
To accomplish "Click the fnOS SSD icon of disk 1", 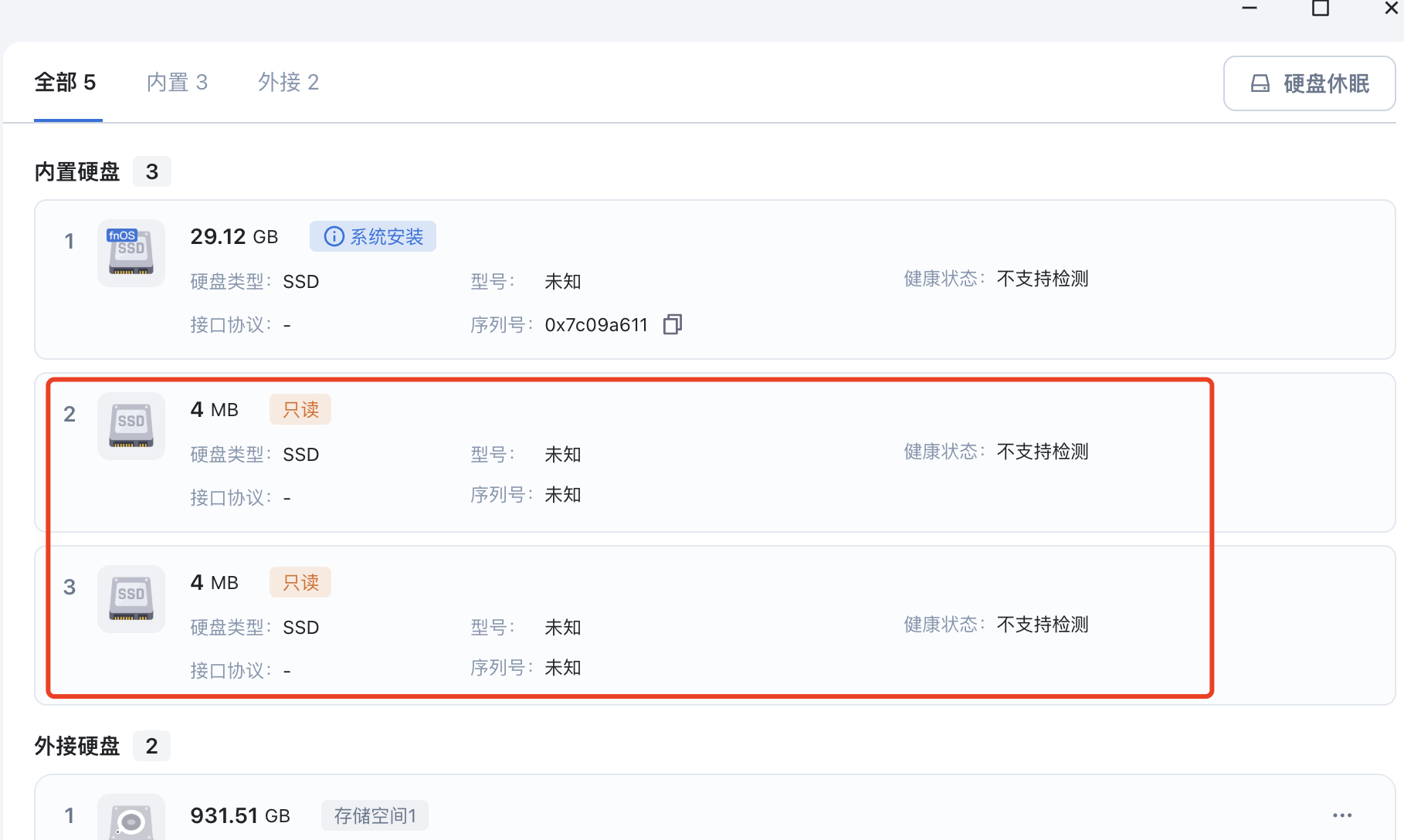I will (x=131, y=253).
